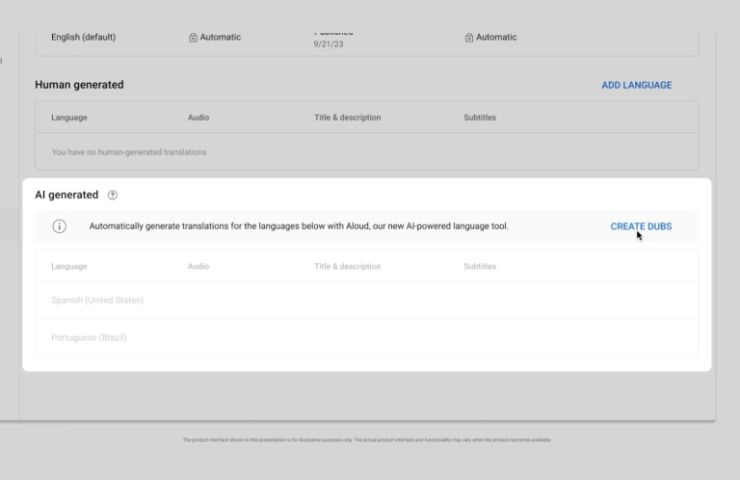Click the AI generated section heading

(66, 195)
